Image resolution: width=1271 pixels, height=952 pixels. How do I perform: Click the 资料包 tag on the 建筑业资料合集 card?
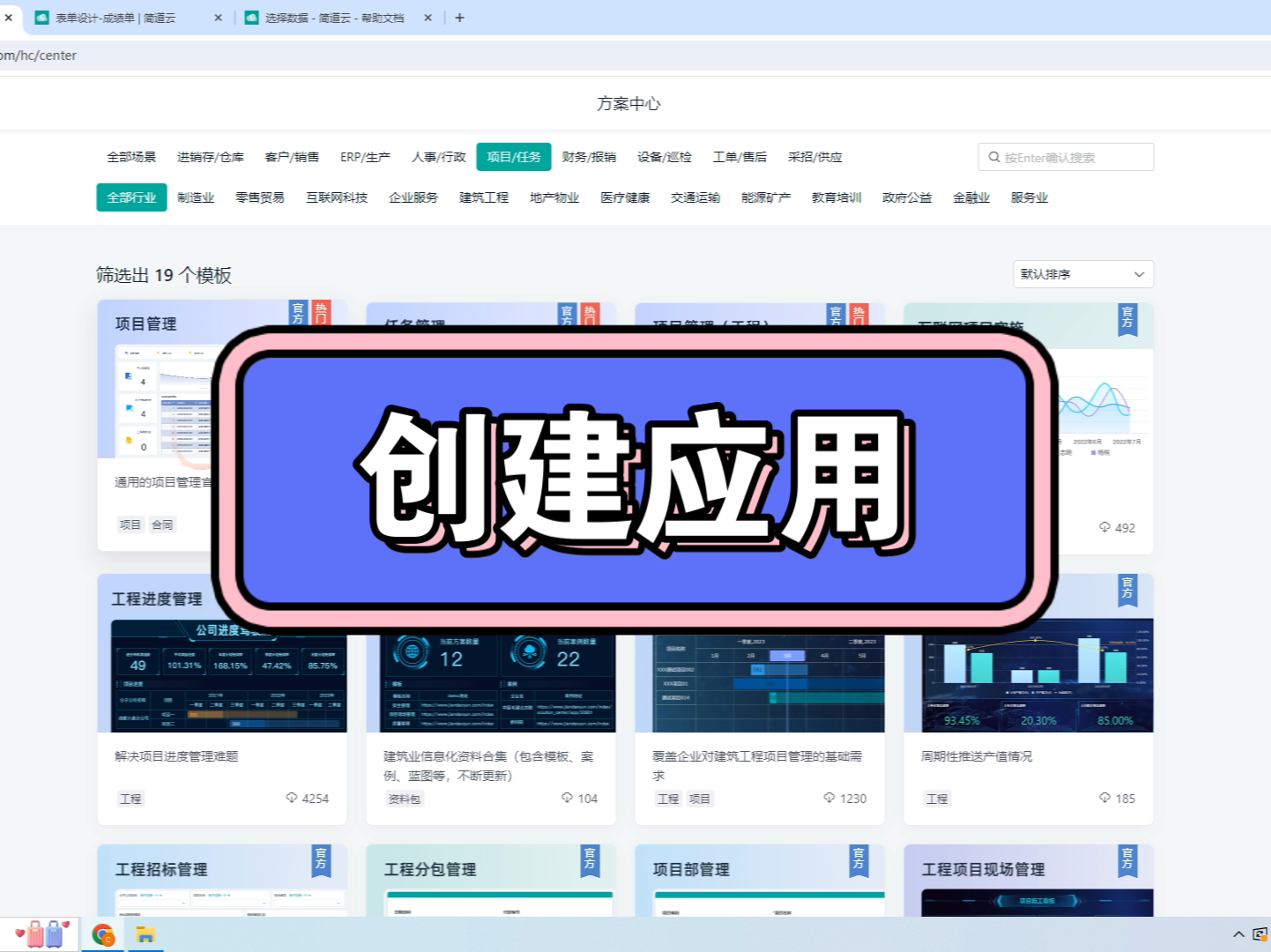coord(404,798)
